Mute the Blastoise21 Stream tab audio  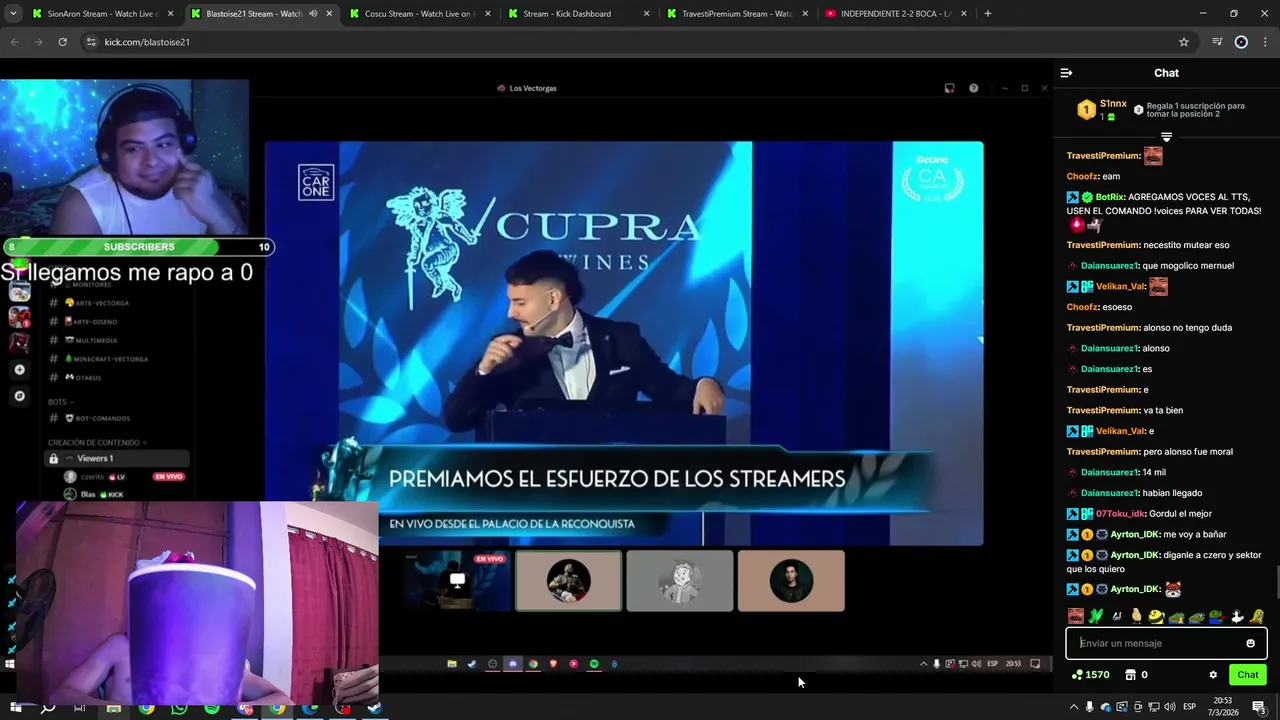(x=313, y=14)
